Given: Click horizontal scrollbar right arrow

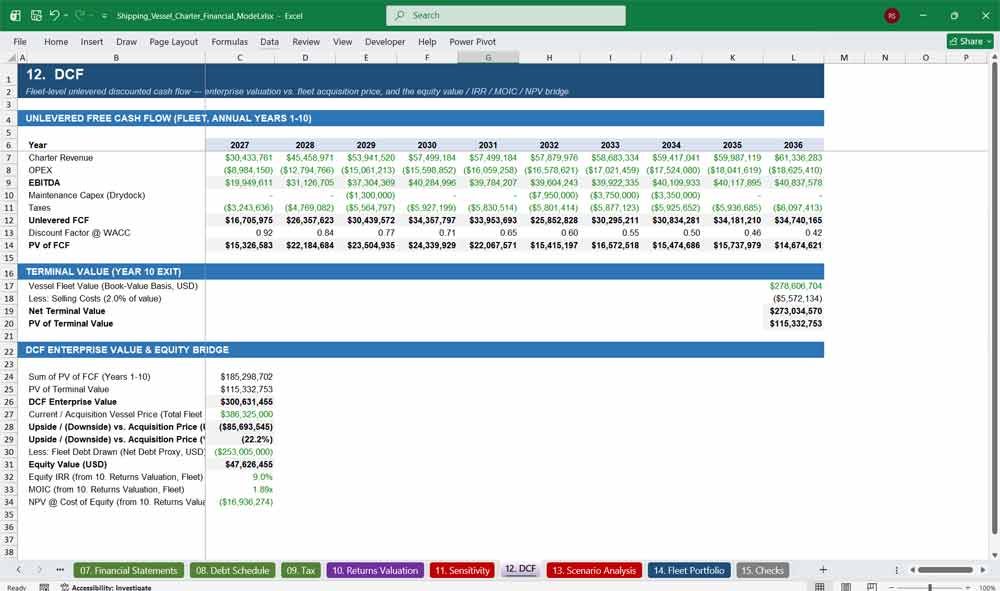Looking at the screenshot, I should pos(983,570).
